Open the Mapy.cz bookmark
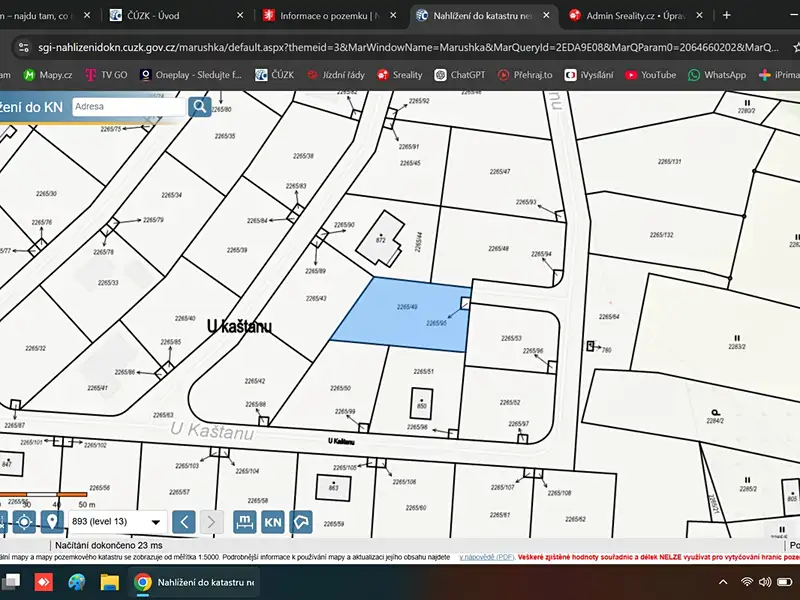This screenshot has width=800, height=600. 48,75
